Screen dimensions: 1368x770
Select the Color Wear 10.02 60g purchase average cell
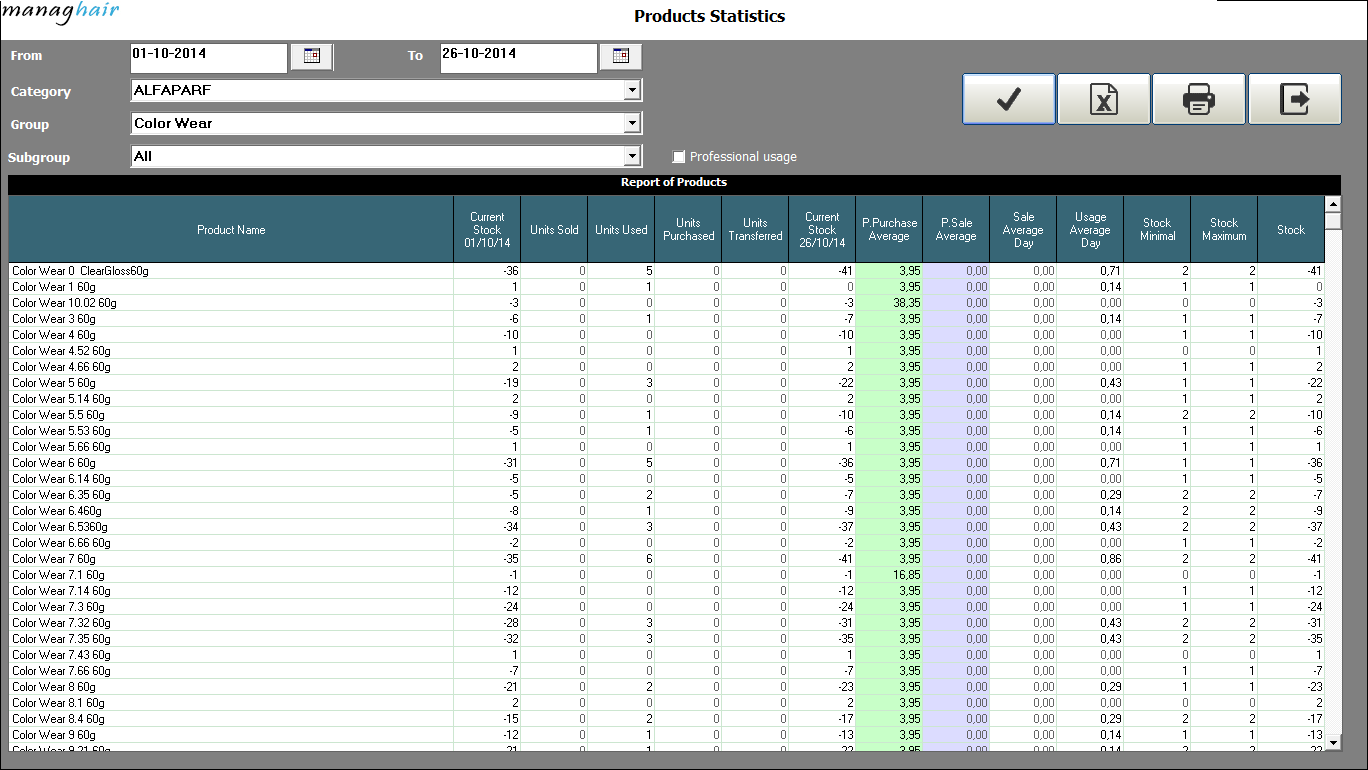tap(889, 303)
